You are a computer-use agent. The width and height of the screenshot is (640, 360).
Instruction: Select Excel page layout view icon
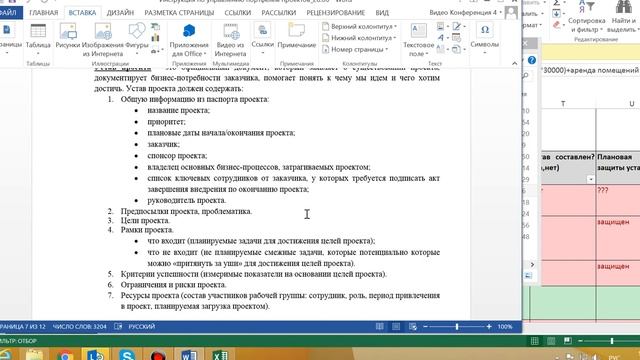tap(551, 341)
